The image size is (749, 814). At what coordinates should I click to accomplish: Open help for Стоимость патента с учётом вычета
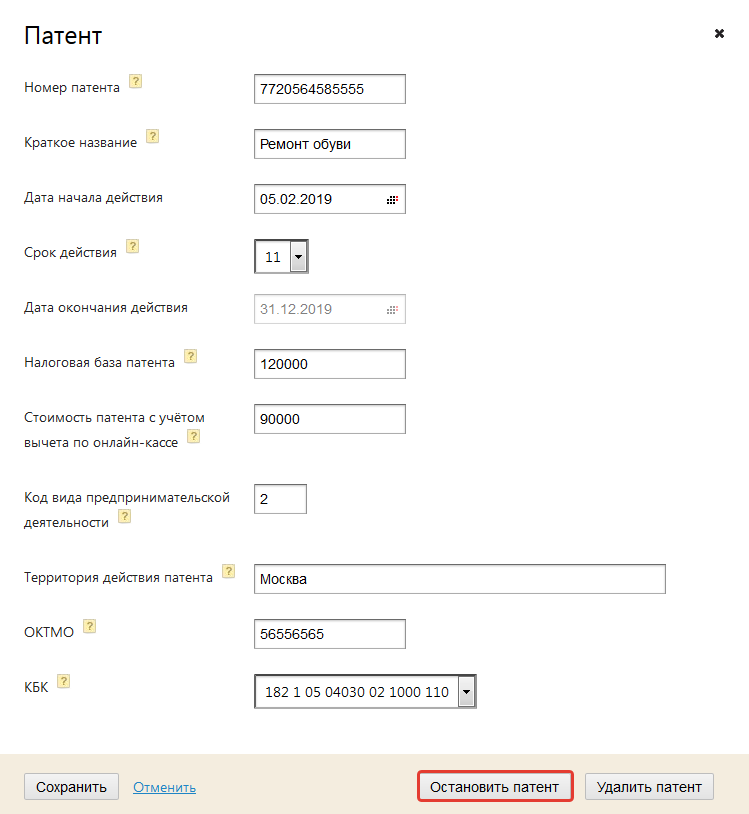(194, 436)
